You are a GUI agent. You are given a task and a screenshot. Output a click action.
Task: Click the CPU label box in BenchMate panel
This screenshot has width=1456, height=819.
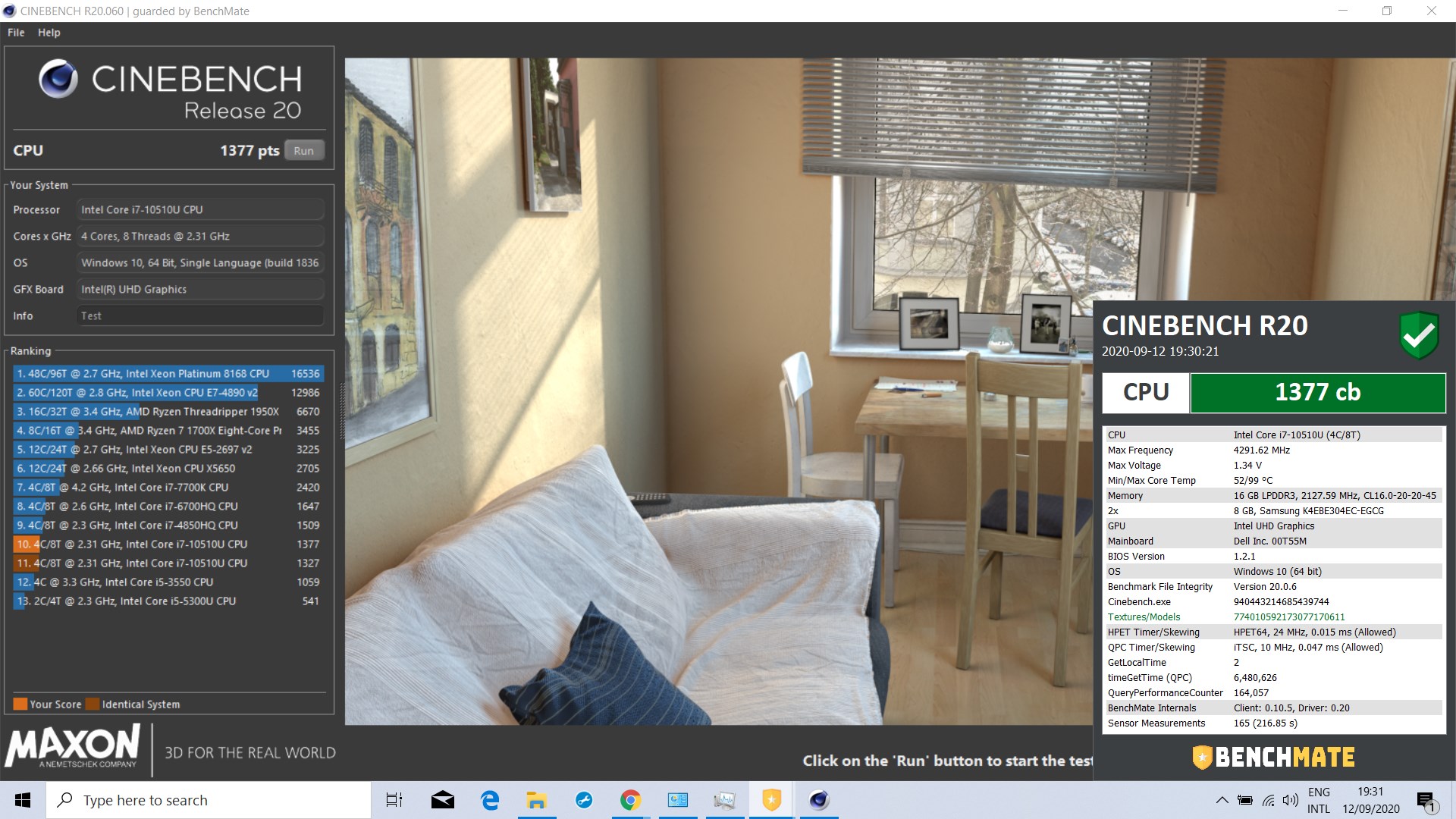tap(1146, 392)
